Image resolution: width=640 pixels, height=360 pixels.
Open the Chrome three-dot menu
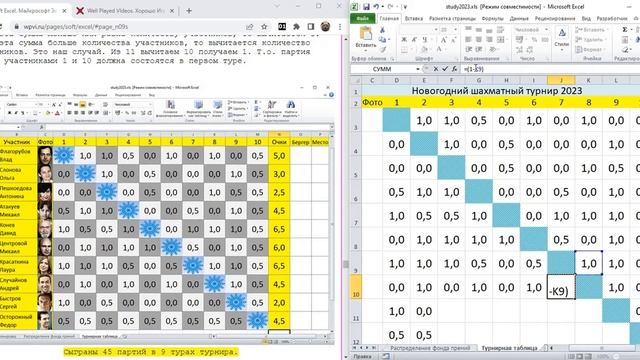pos(340,27)
